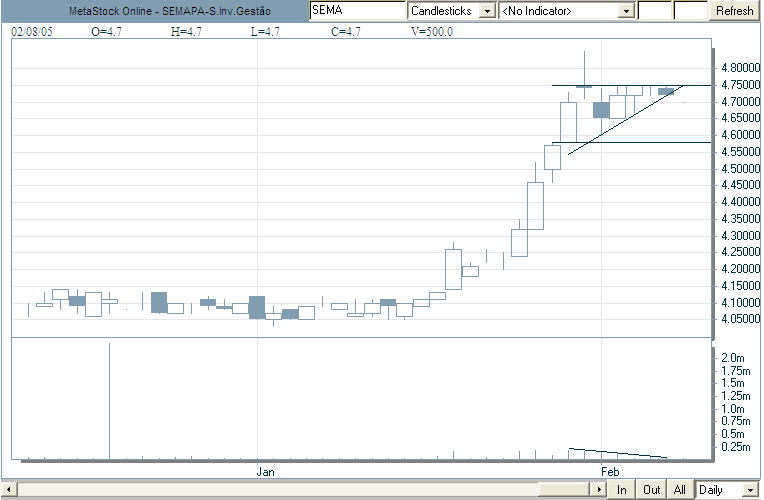Screen dimensions: 764x500
Task: Click the V=500.0 volume readout
Action: click(x=432, y=32)
